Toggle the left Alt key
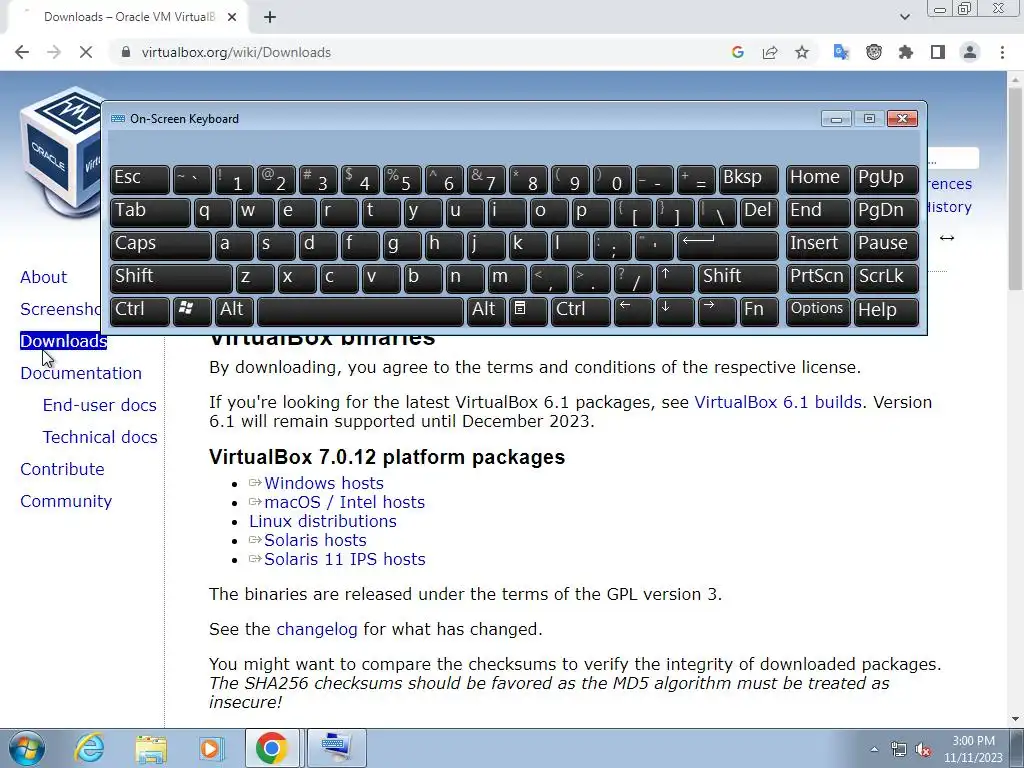 [234, 310]
